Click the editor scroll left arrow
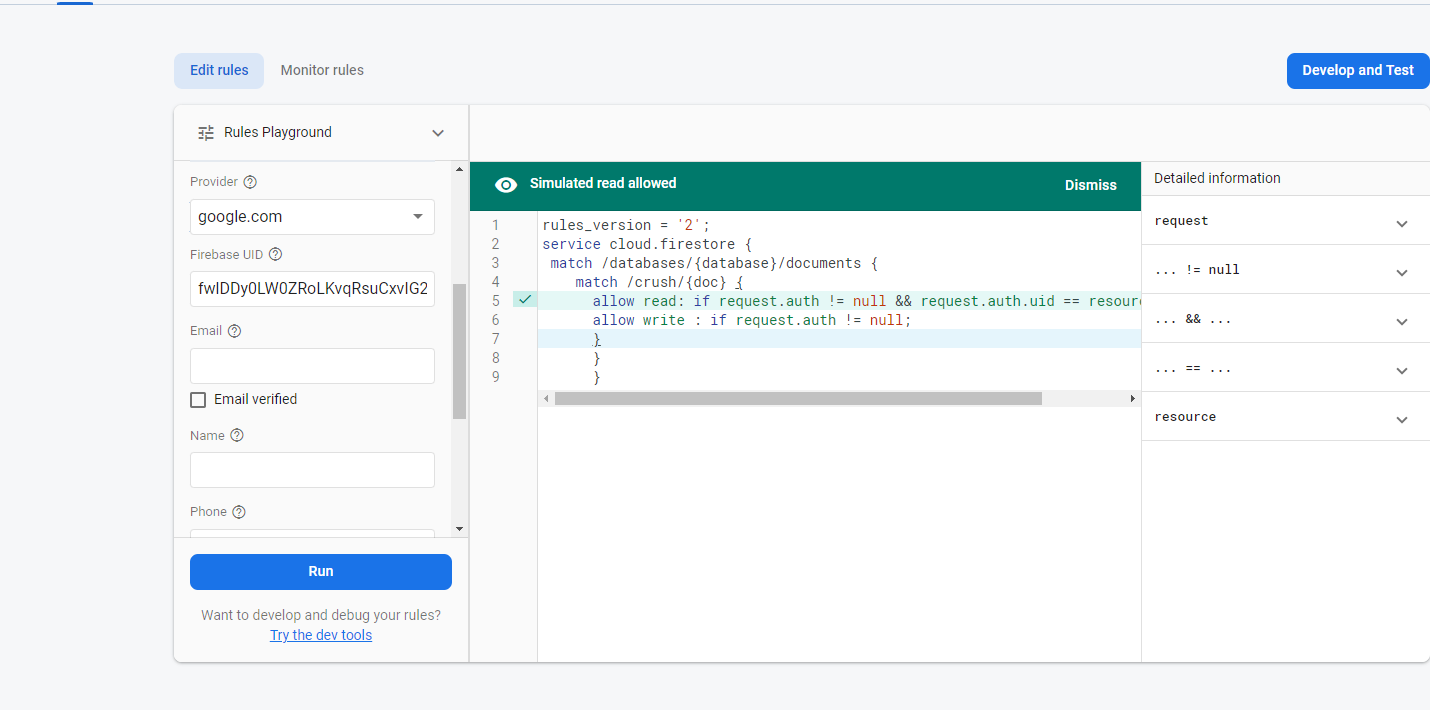Viewport: 1430px width, 710px height. tap(546, 398)
